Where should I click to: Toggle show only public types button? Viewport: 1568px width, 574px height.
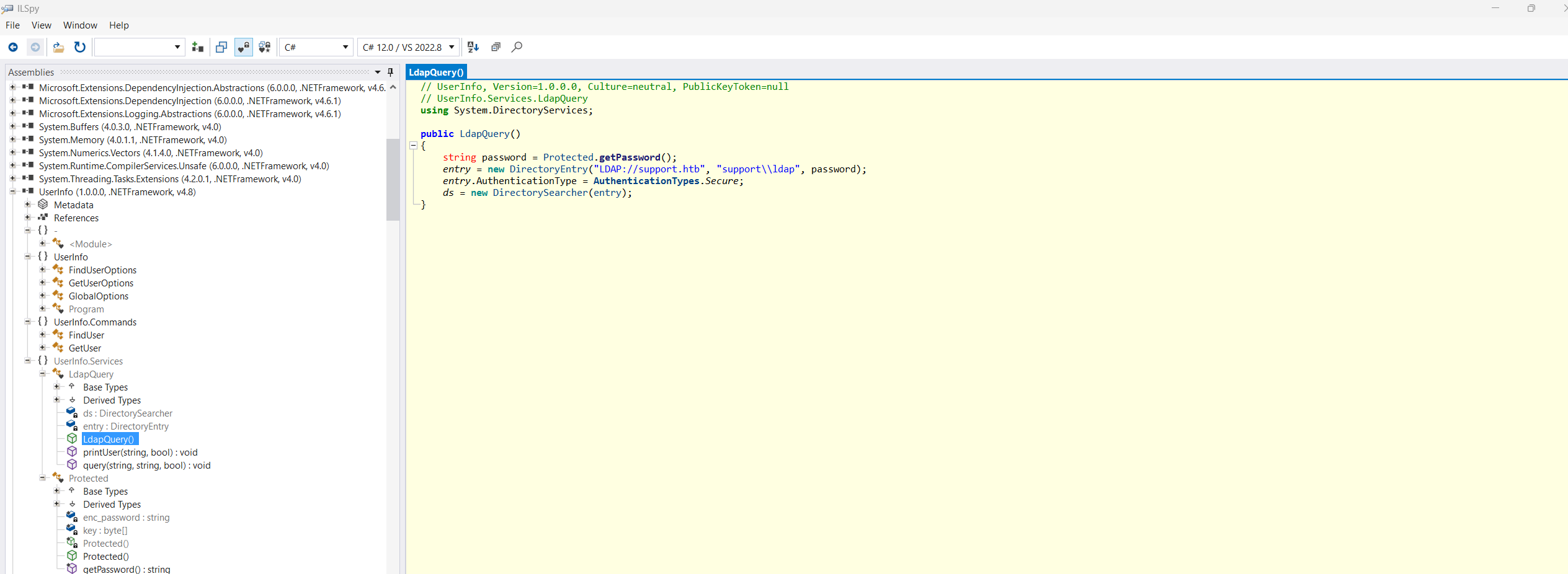[x=221, y=47]
